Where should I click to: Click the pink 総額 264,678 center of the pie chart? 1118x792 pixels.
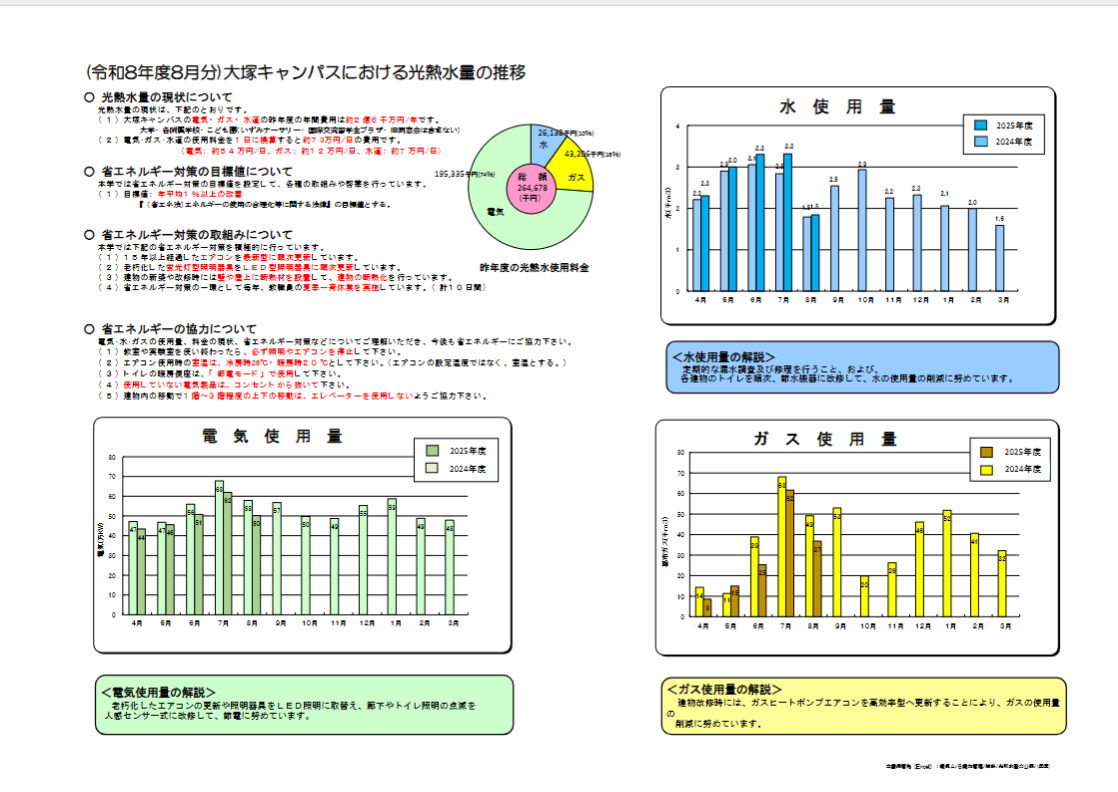[x=531, y=187]
